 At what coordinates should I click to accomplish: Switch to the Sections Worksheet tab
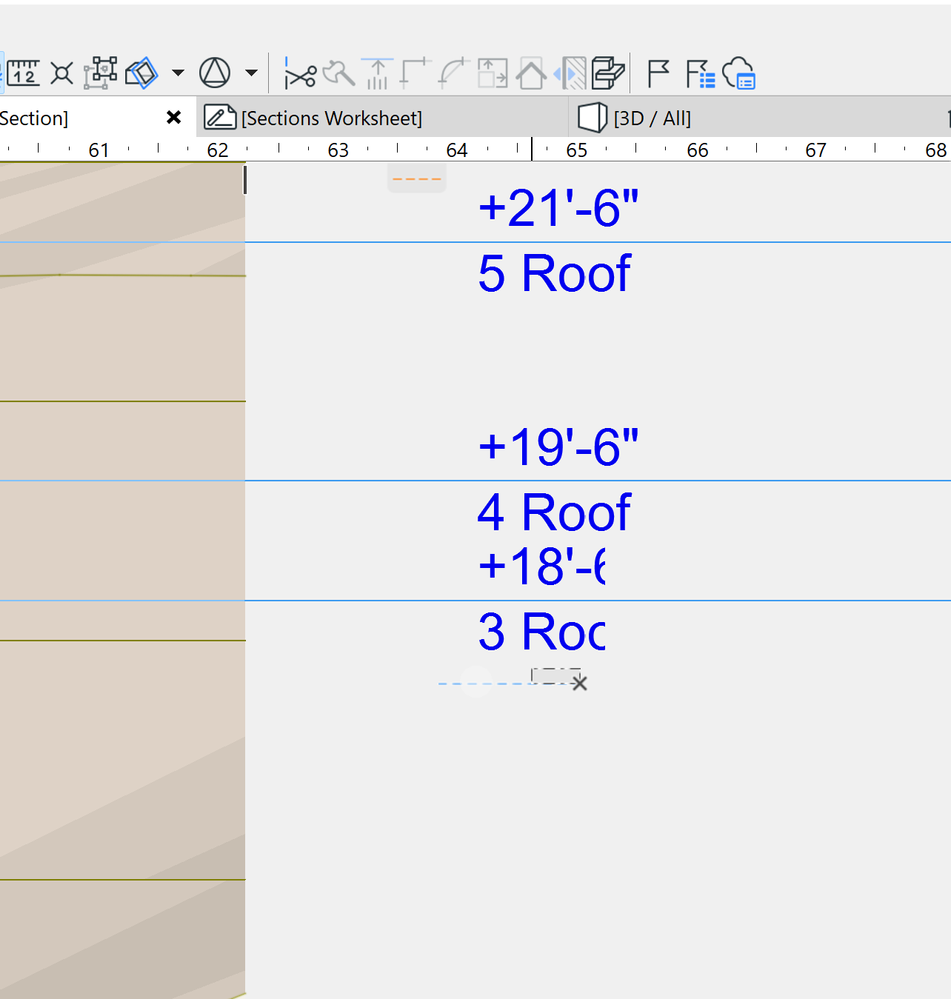pyautogui.click(x=382, y=118)
